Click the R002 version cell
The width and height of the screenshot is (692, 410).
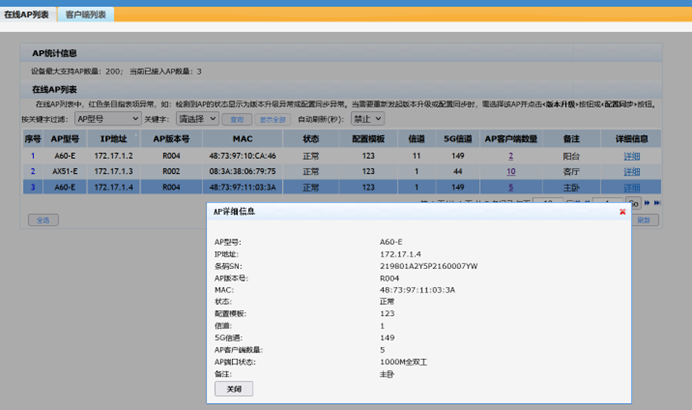(x=171, y=172)
